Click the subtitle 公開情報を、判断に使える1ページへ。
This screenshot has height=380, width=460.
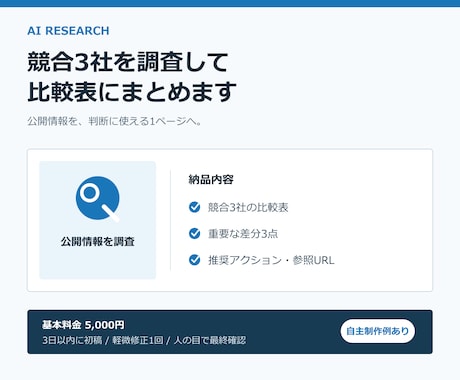[x=114, y=121]
